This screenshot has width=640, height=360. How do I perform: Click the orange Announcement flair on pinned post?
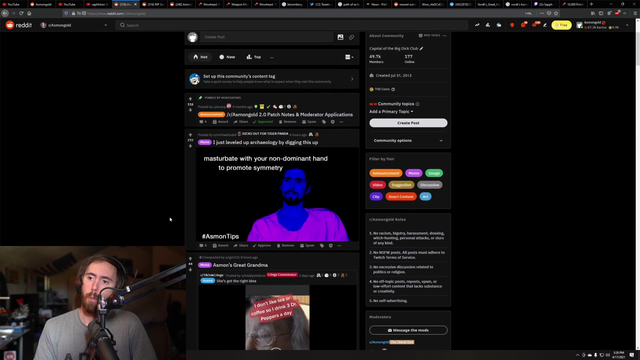pyautogui.click(x=211, y=115)
